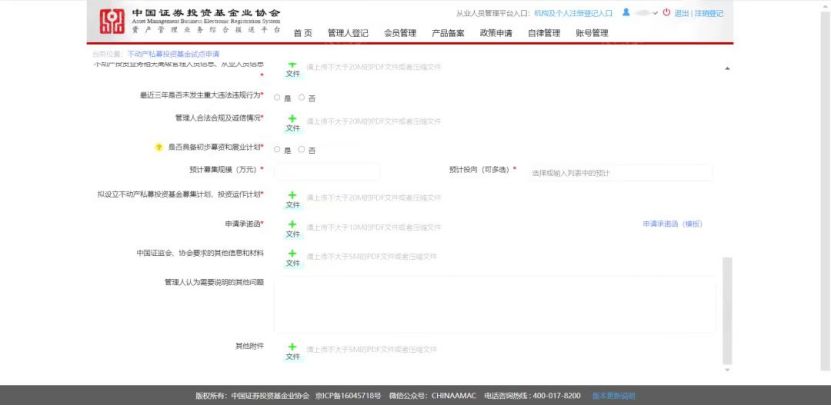This screenshot has width=831, height=406.
Task: Click the 从业人员管理平台入口 label
Action: [x=493, y=13]
